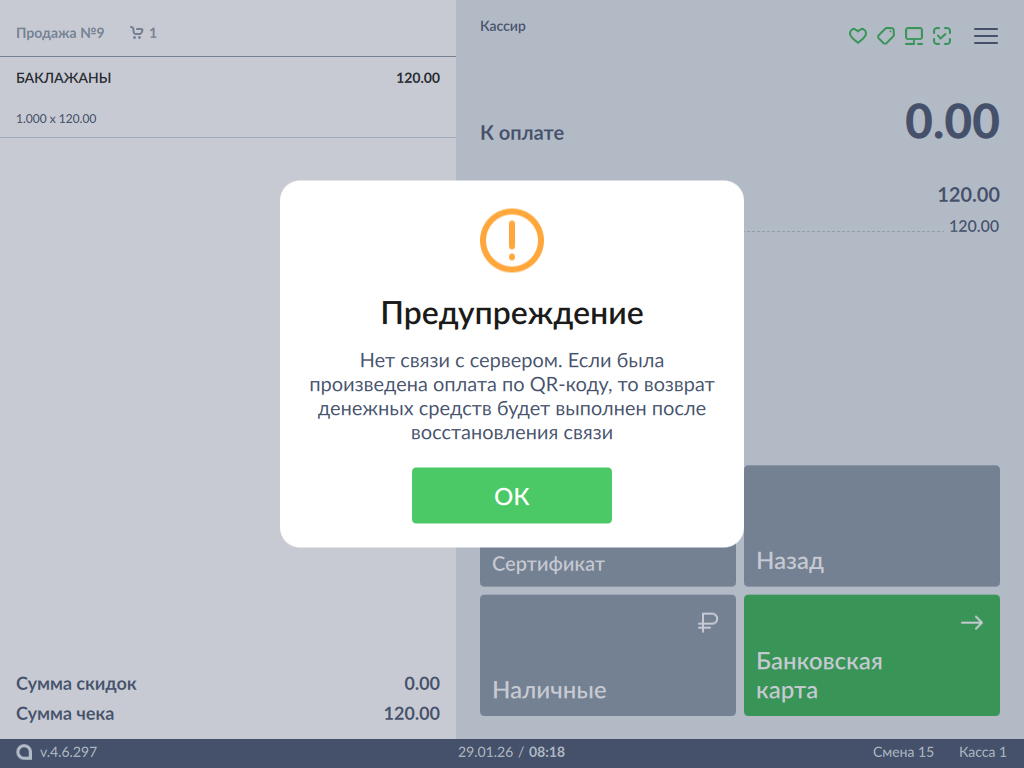The width and height of the screenshot is (1024, 768).
Task: Select Наличные cash payment
Action: [x=607, y=656]
